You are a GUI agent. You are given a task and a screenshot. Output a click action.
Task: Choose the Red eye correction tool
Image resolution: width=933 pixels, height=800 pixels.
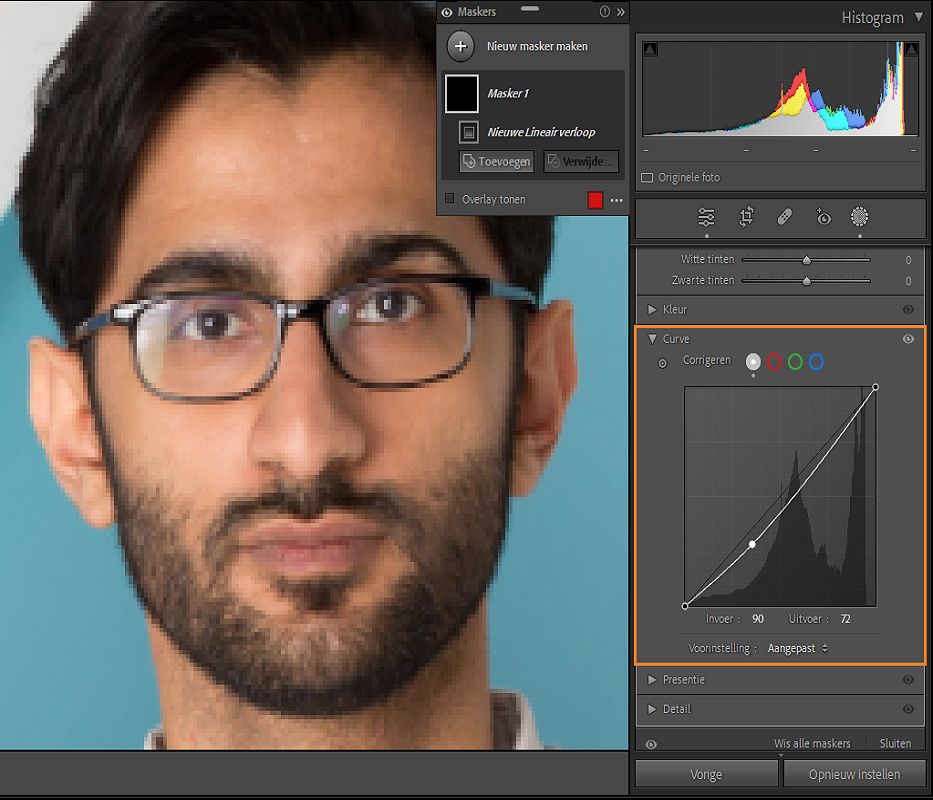click(x=823, y=217)
